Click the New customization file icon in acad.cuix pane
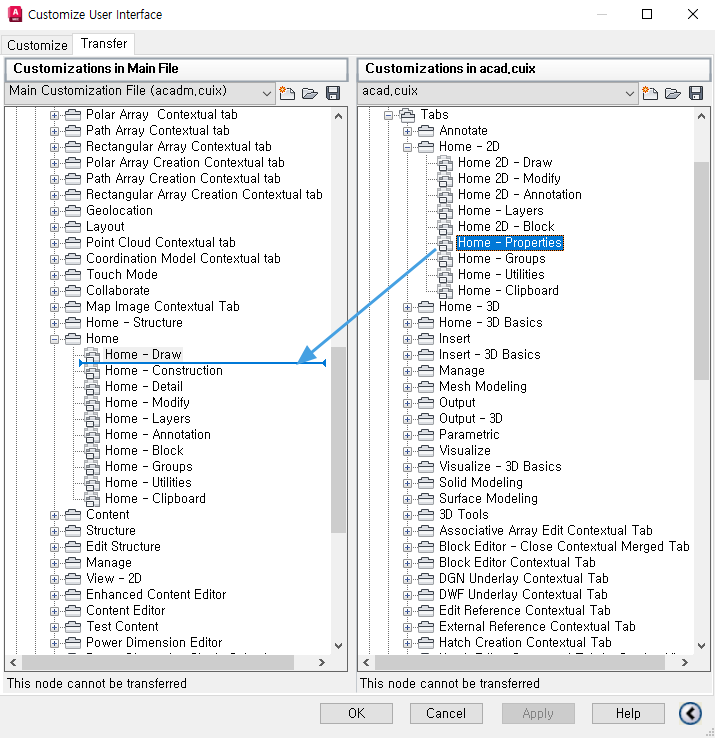This screenshot has width=715, height=738. click(x=650, y=93)
